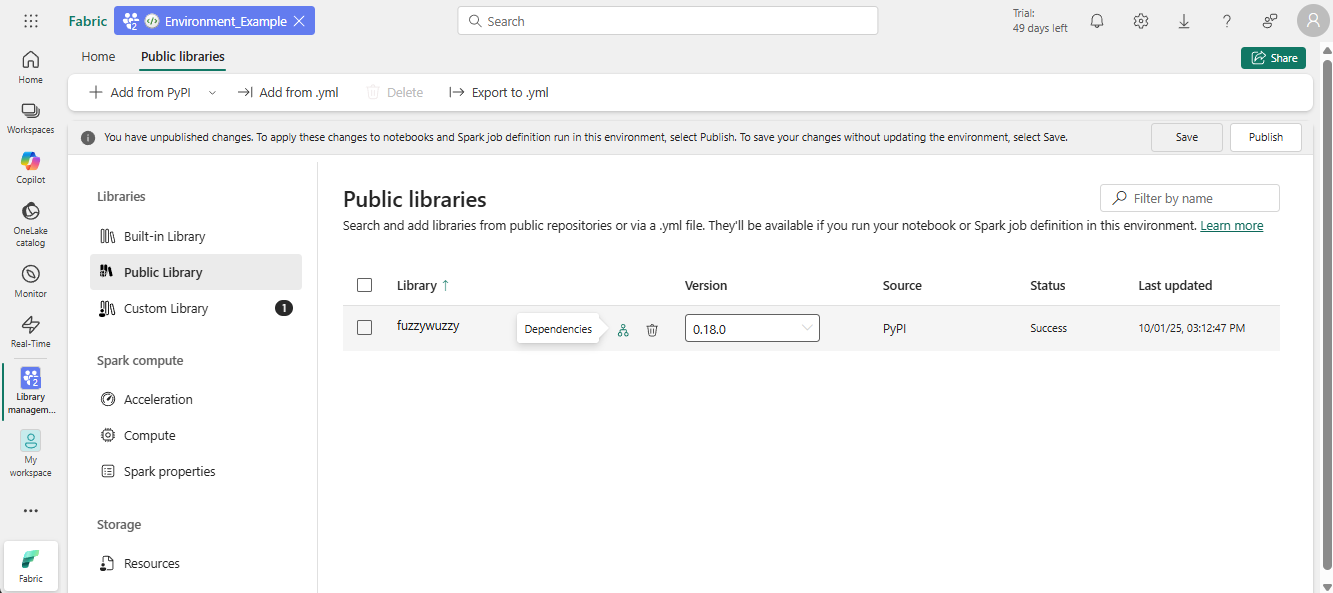1333x593 pixels.
Task: Click the Dependencies icon for fuzzywuzzy
Action: coord(623,329)
